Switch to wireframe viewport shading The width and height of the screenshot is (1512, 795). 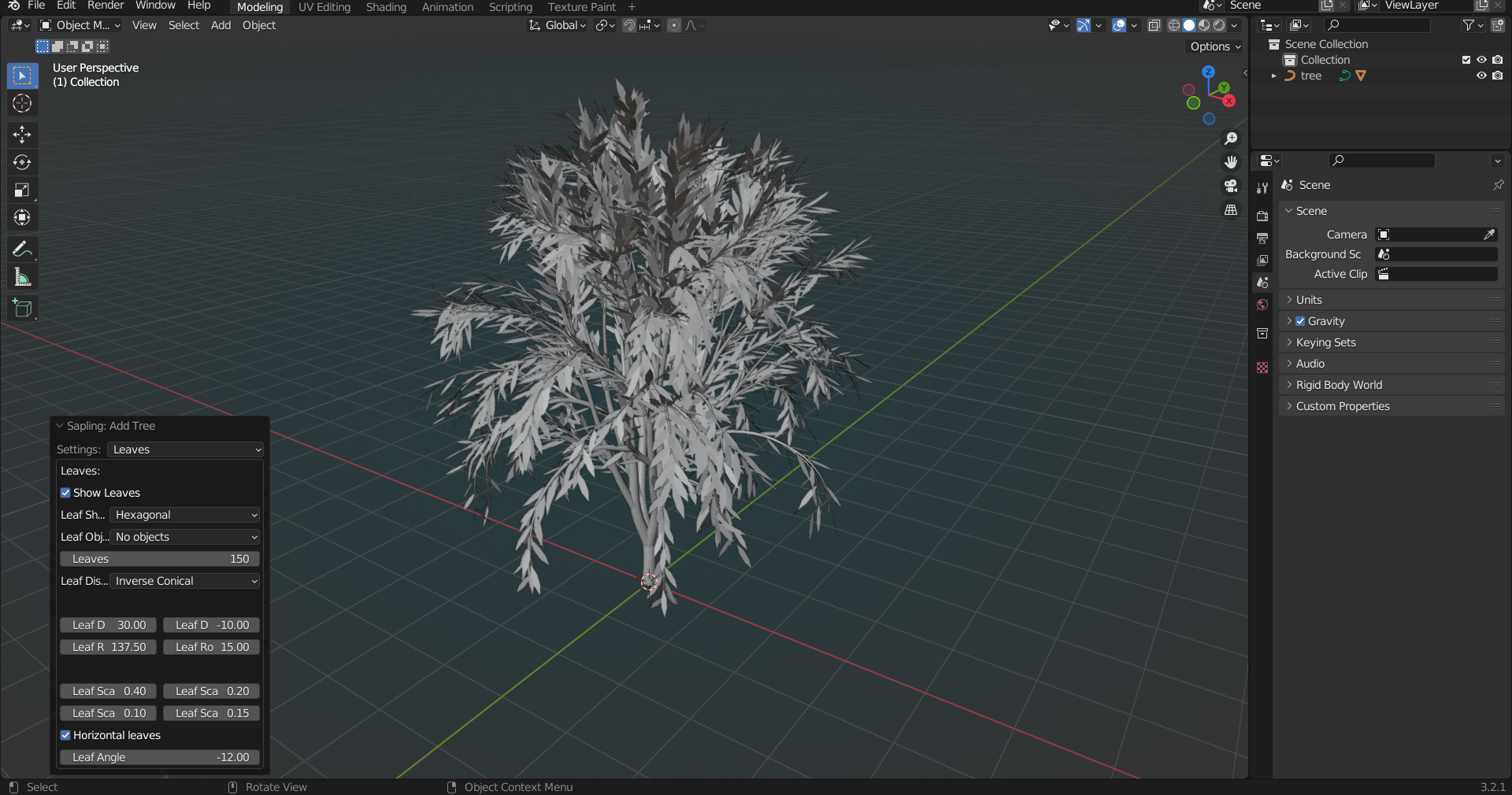point(1173,25)
